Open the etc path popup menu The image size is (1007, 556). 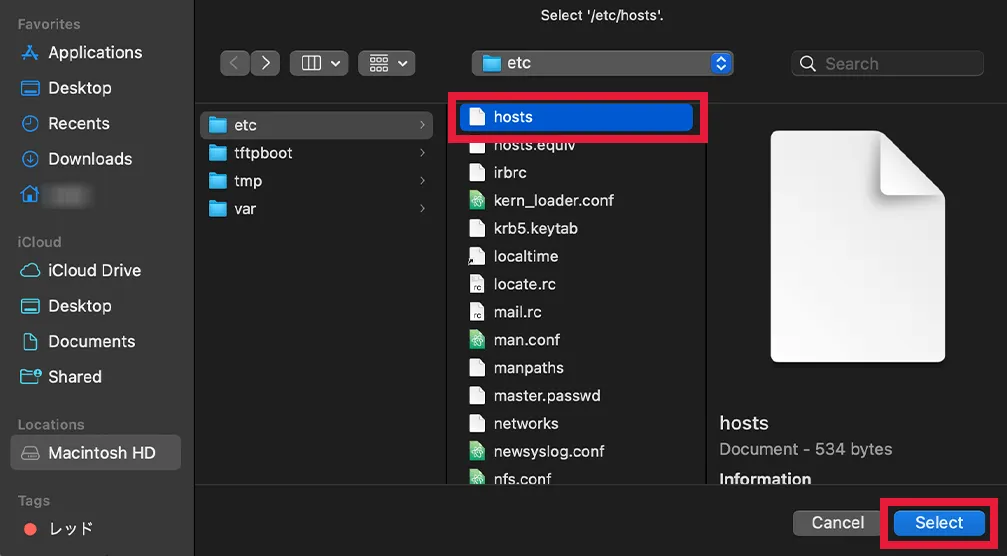(602, 63)
